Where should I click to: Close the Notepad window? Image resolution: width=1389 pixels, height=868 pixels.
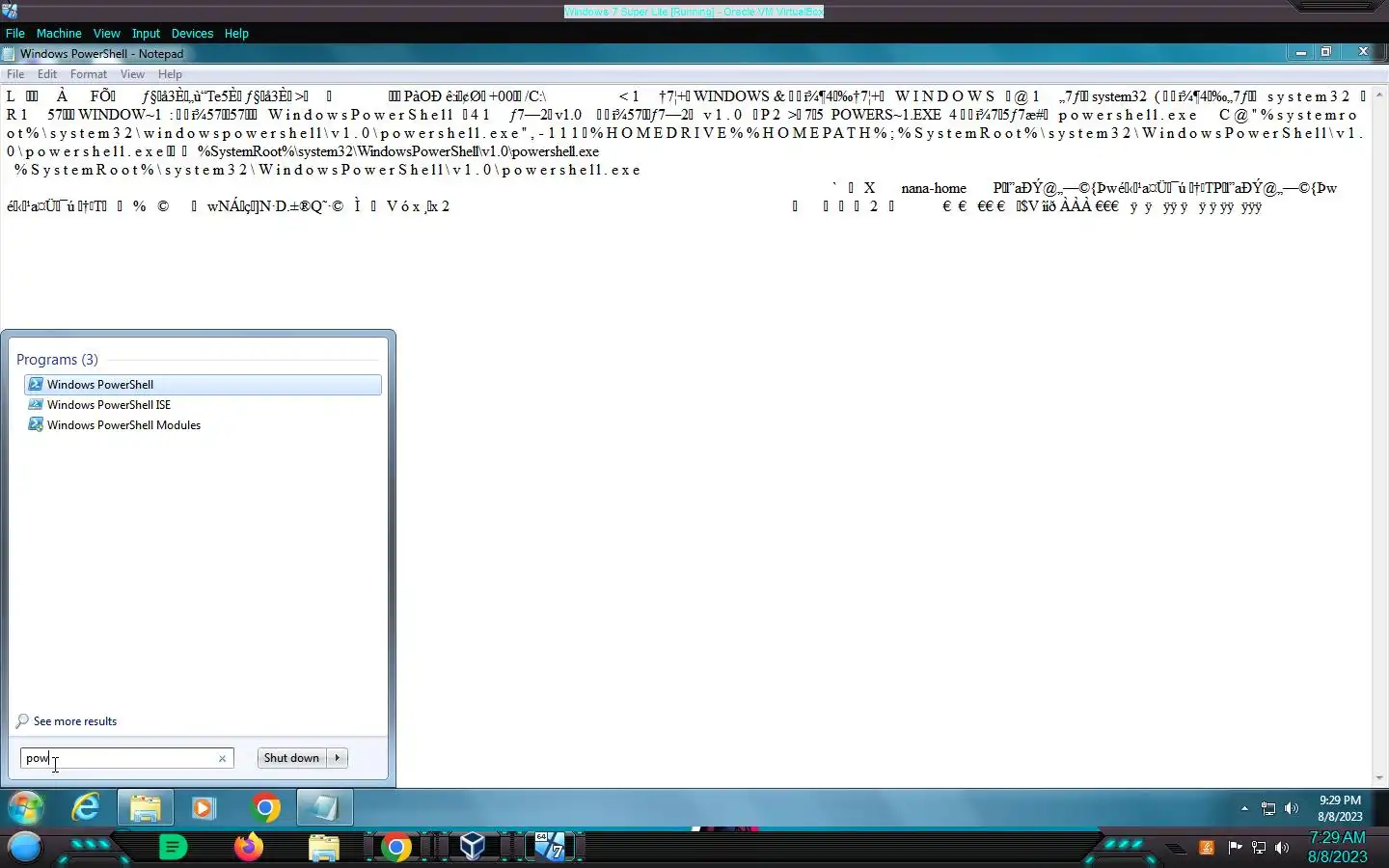(1363, 52)
